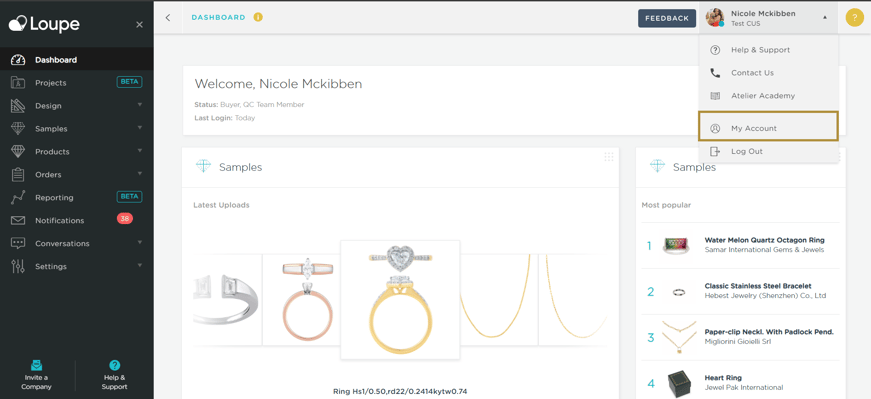Click the Orders clipboard icon
The image size is (871, 399).
click(x=18, y=174)
